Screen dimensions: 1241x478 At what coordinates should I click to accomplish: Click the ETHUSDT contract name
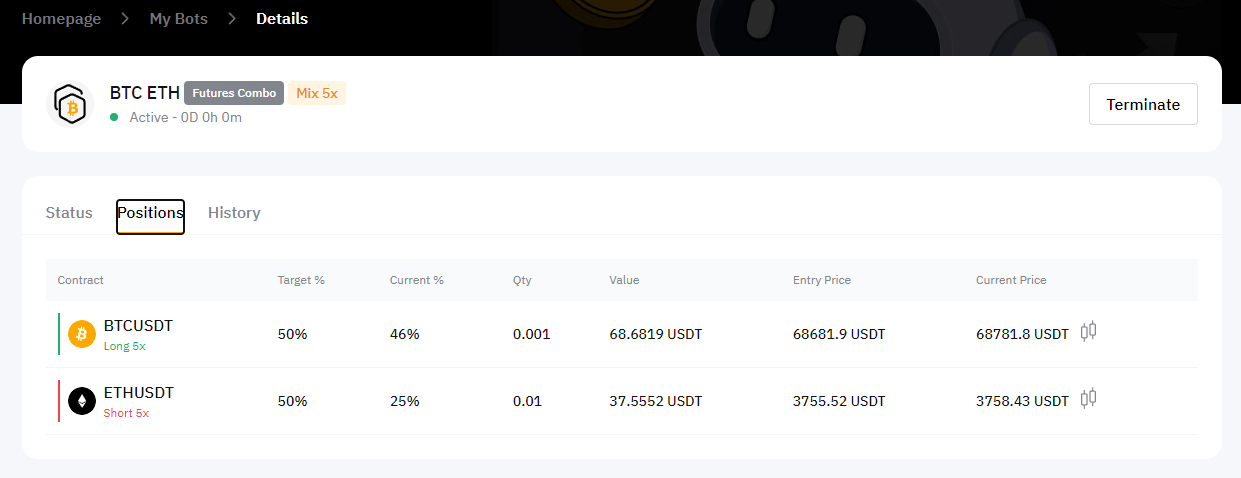[138, 393]
